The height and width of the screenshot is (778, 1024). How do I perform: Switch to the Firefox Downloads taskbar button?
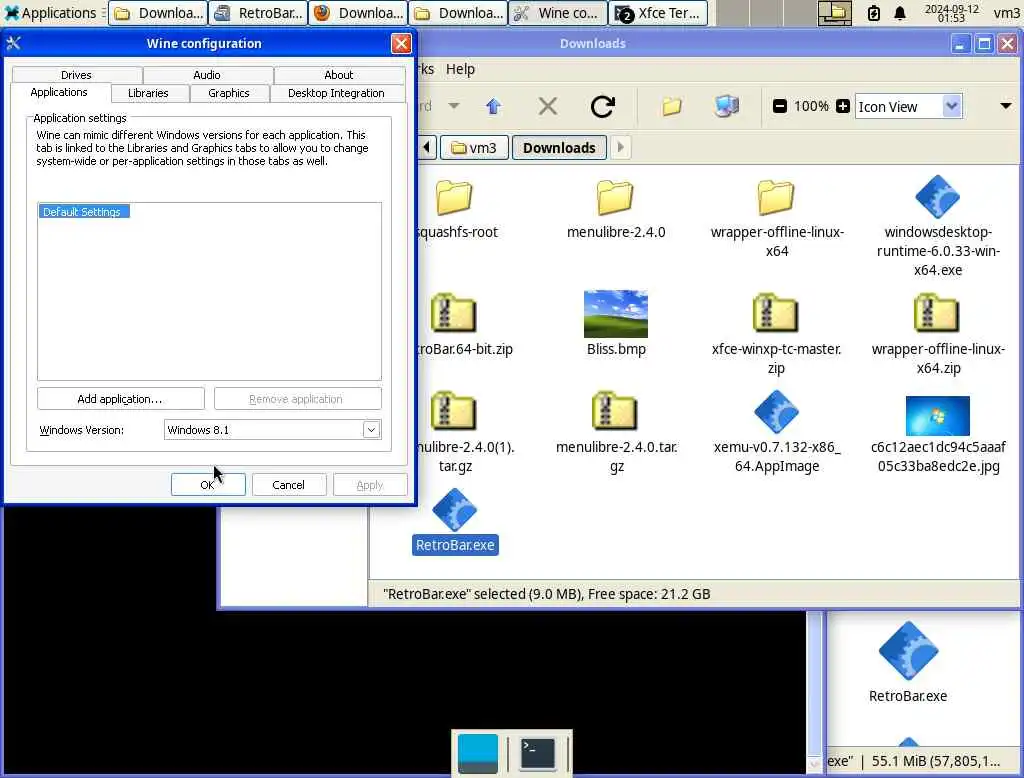coord(359,13)
